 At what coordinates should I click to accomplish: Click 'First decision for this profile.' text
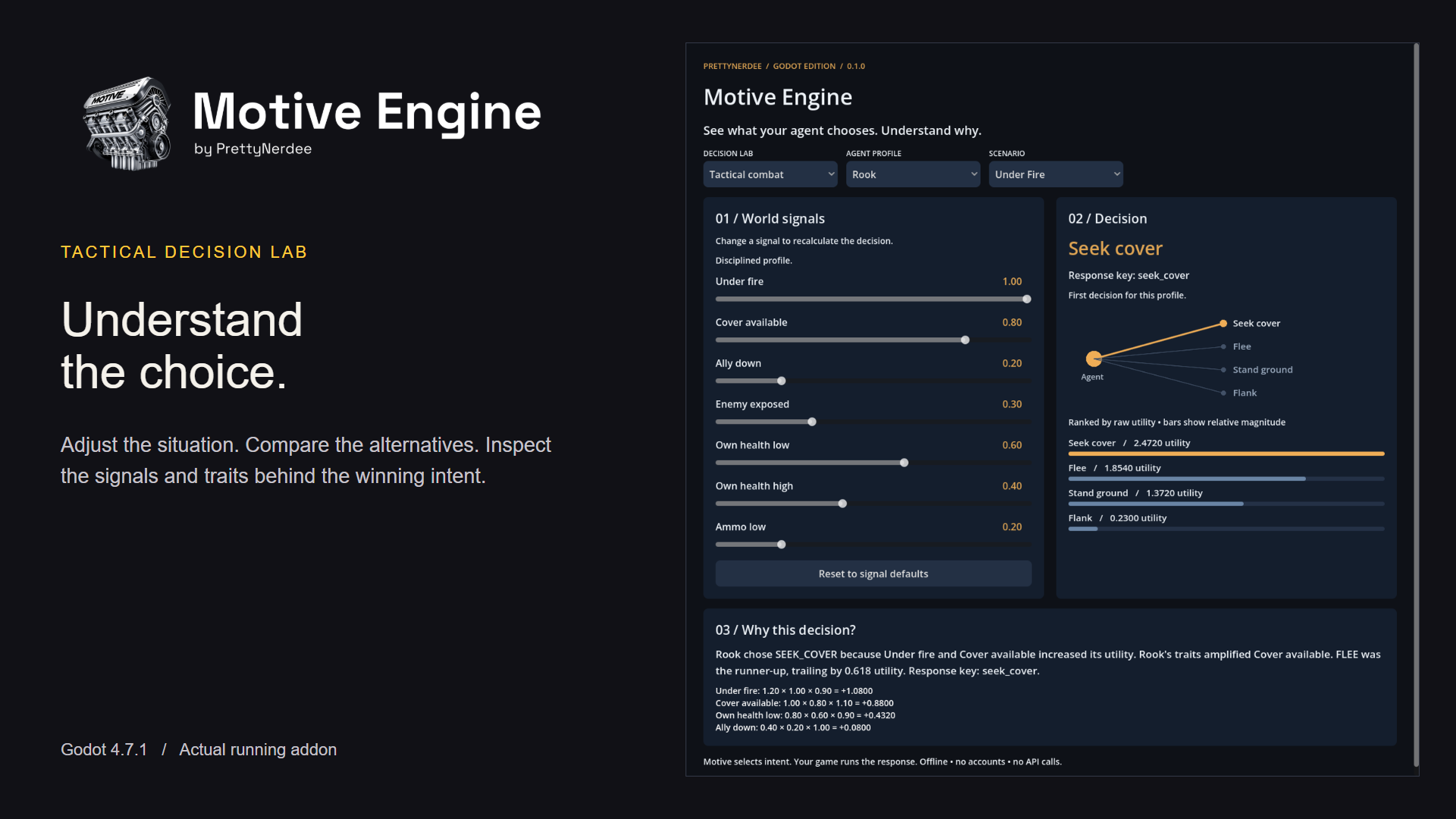point(1127,296)
